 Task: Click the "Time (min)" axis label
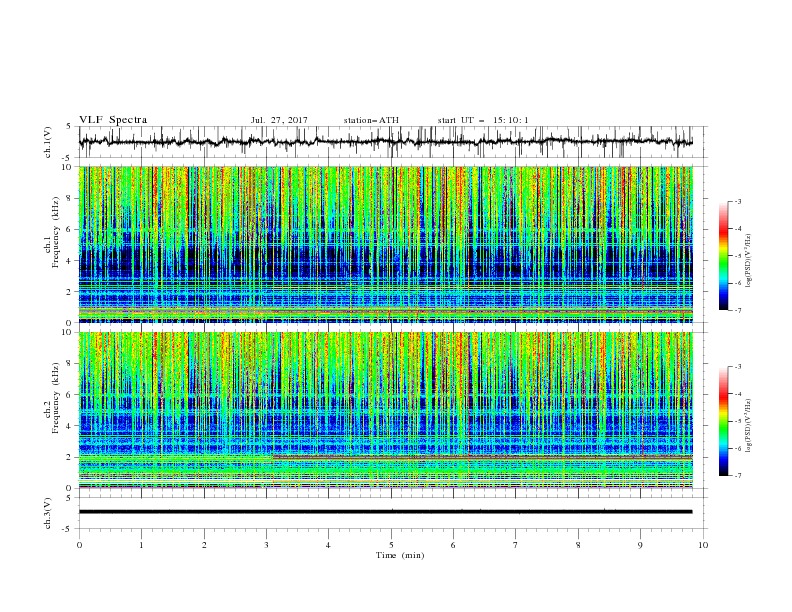(x=400, y=555)
